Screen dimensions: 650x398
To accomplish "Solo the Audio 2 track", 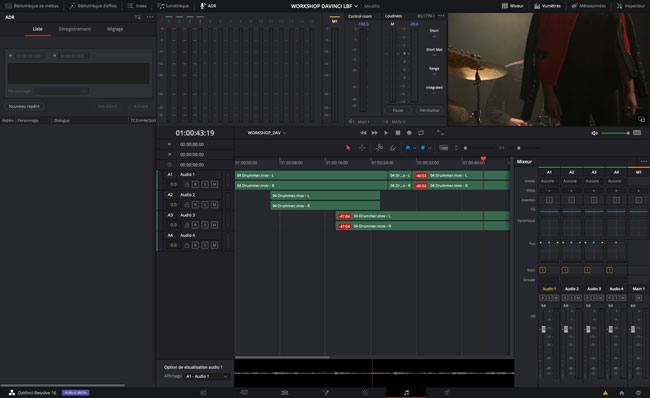I will point(205,204).
